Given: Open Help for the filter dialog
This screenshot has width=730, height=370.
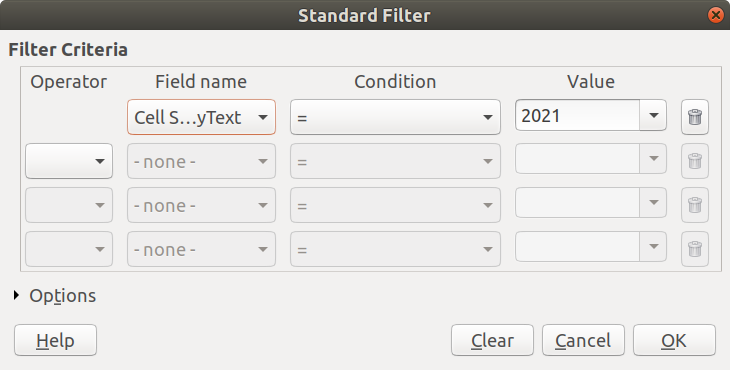Looking at the screenshot, I should click(55, 340).
